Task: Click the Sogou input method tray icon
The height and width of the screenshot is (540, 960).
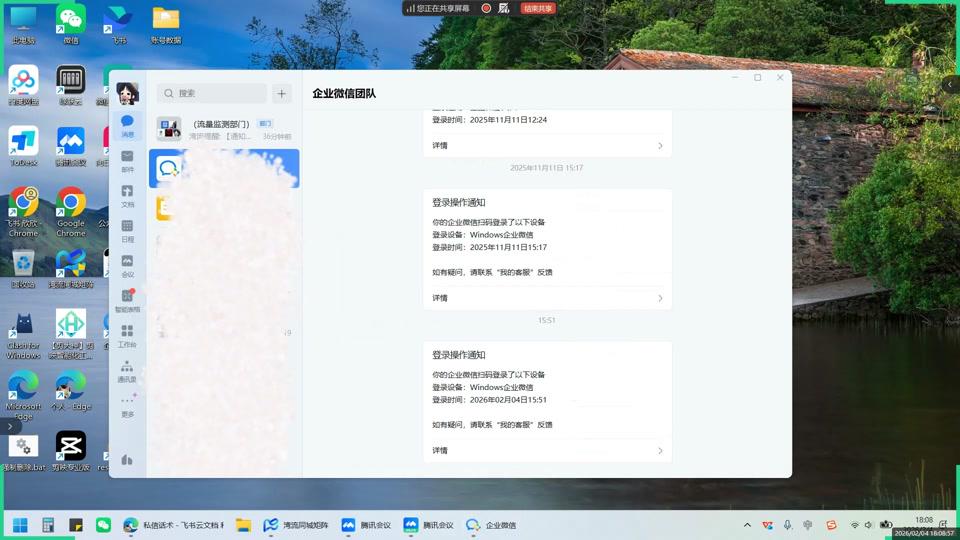Action: pos(831,525)
